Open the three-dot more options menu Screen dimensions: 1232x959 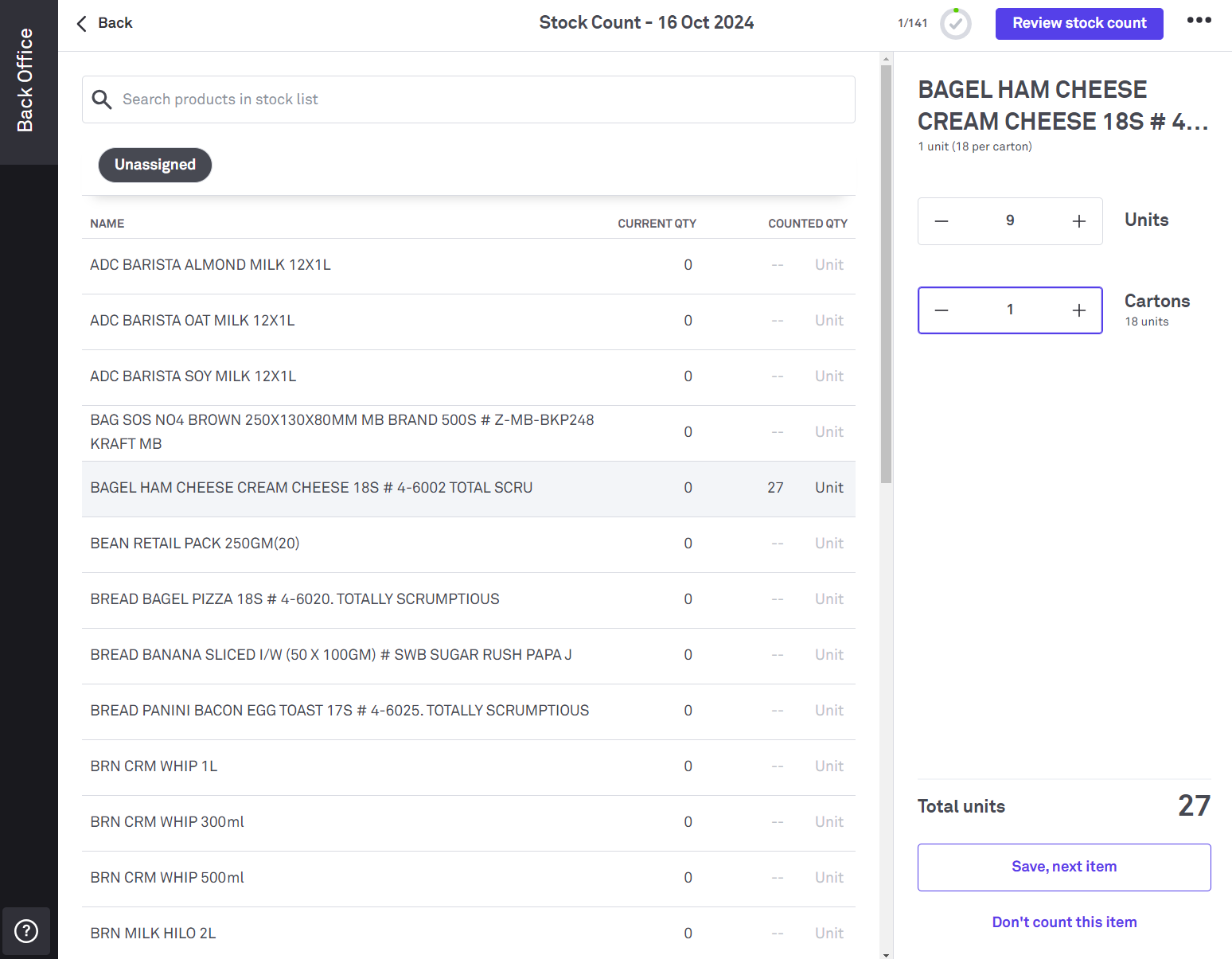pos(1199,21)
